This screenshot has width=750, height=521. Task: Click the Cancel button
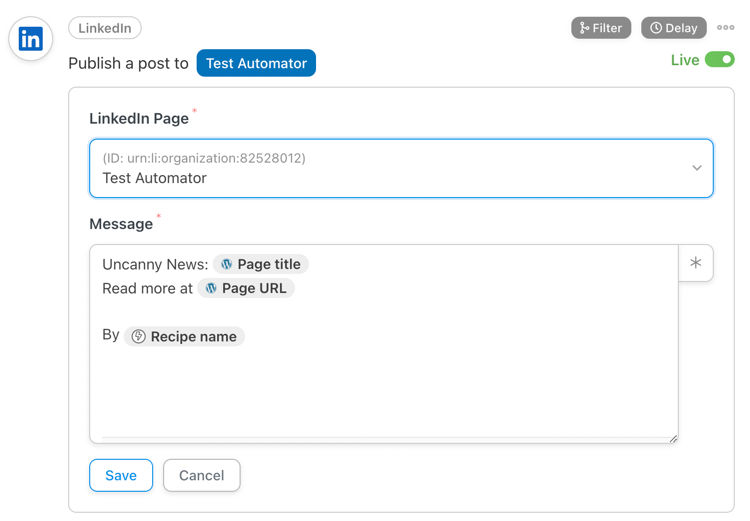click(x=202, y=476)
